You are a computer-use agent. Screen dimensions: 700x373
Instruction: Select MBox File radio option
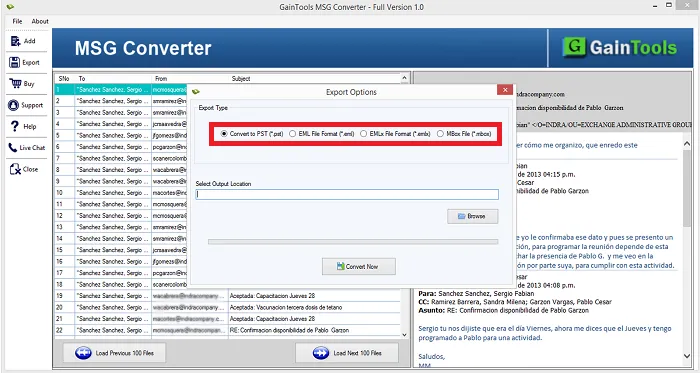440,133
